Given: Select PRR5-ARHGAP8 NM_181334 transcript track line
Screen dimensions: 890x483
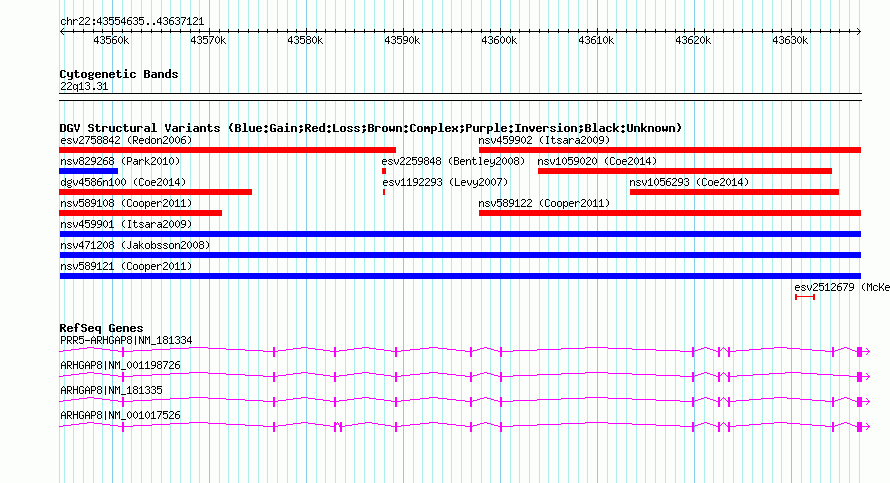Looking at the screenshot, I should coord(464,352).
